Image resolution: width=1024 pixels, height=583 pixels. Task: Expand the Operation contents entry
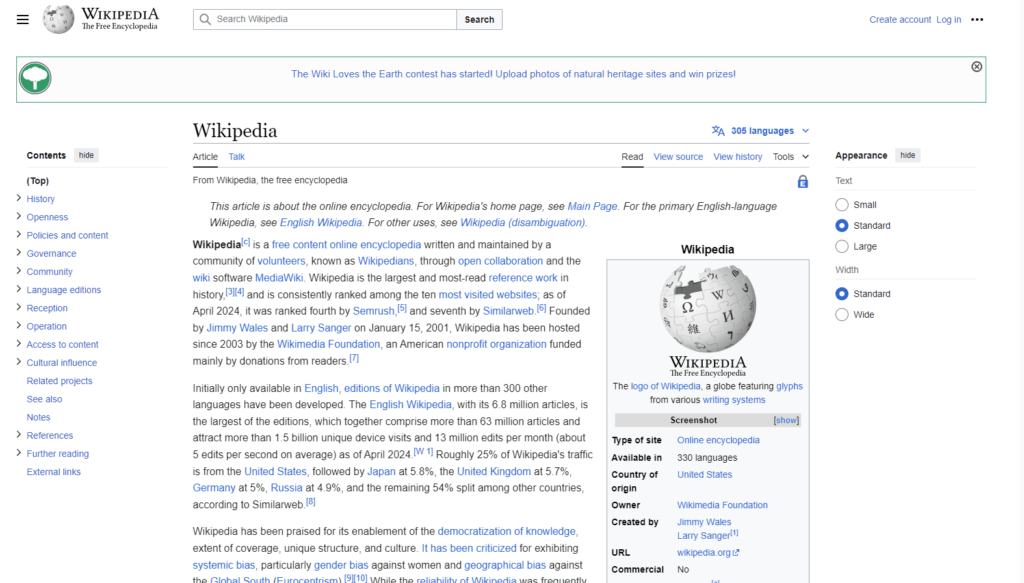pyautogui.click(x=18, y=326)
